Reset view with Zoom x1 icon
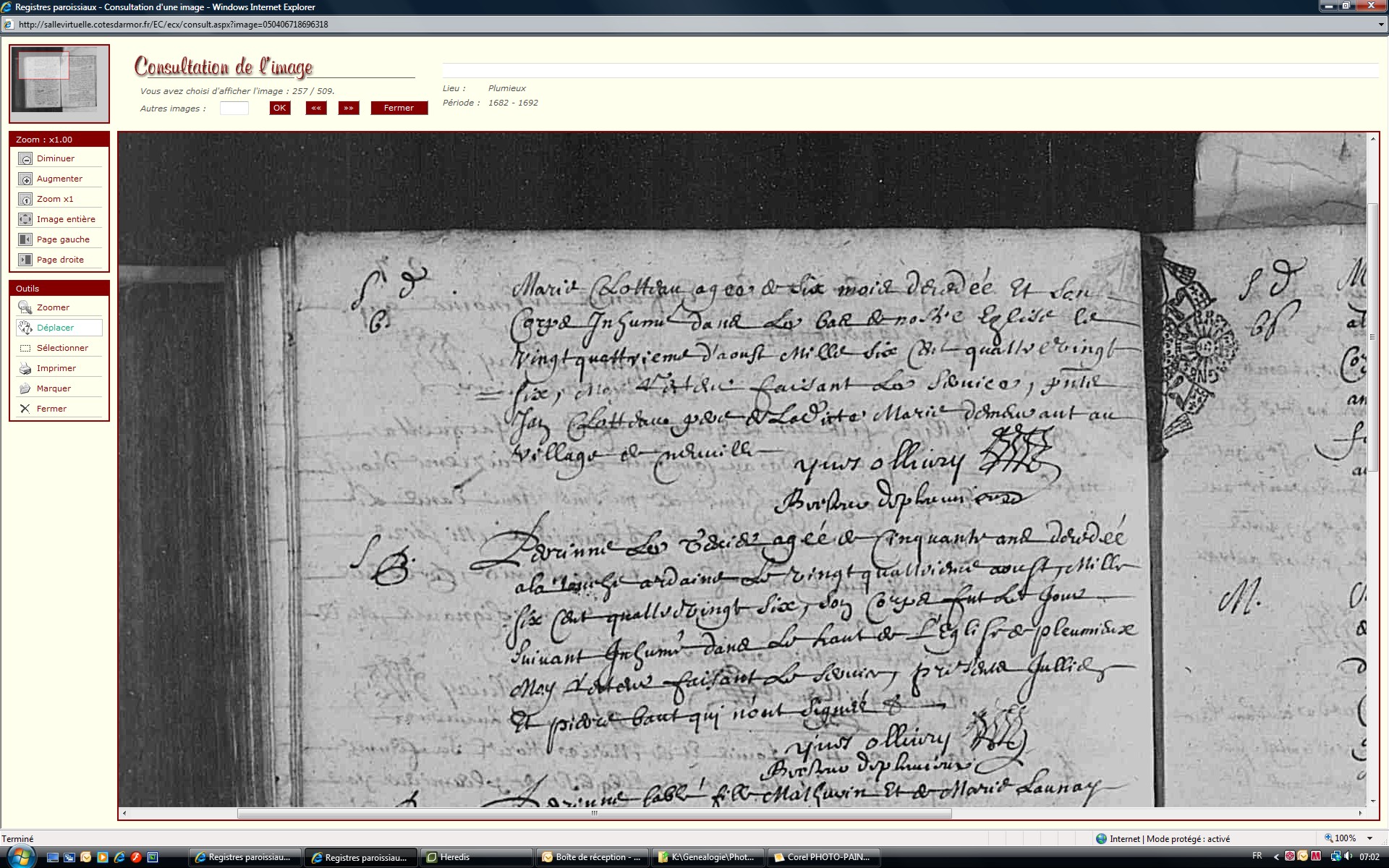1389x868 pixels. point(25,200)
